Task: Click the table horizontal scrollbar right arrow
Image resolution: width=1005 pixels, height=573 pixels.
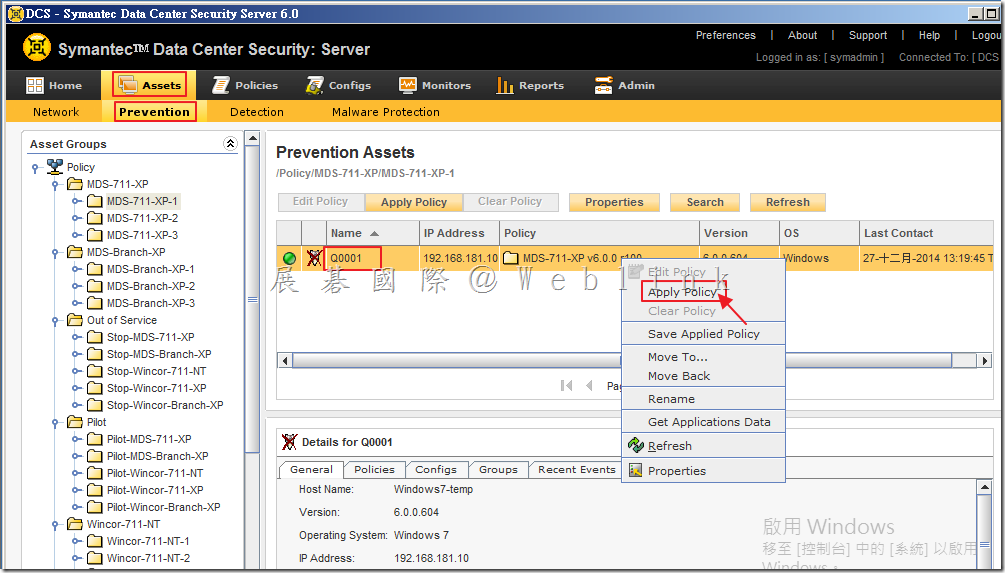Action: point(985,360)
